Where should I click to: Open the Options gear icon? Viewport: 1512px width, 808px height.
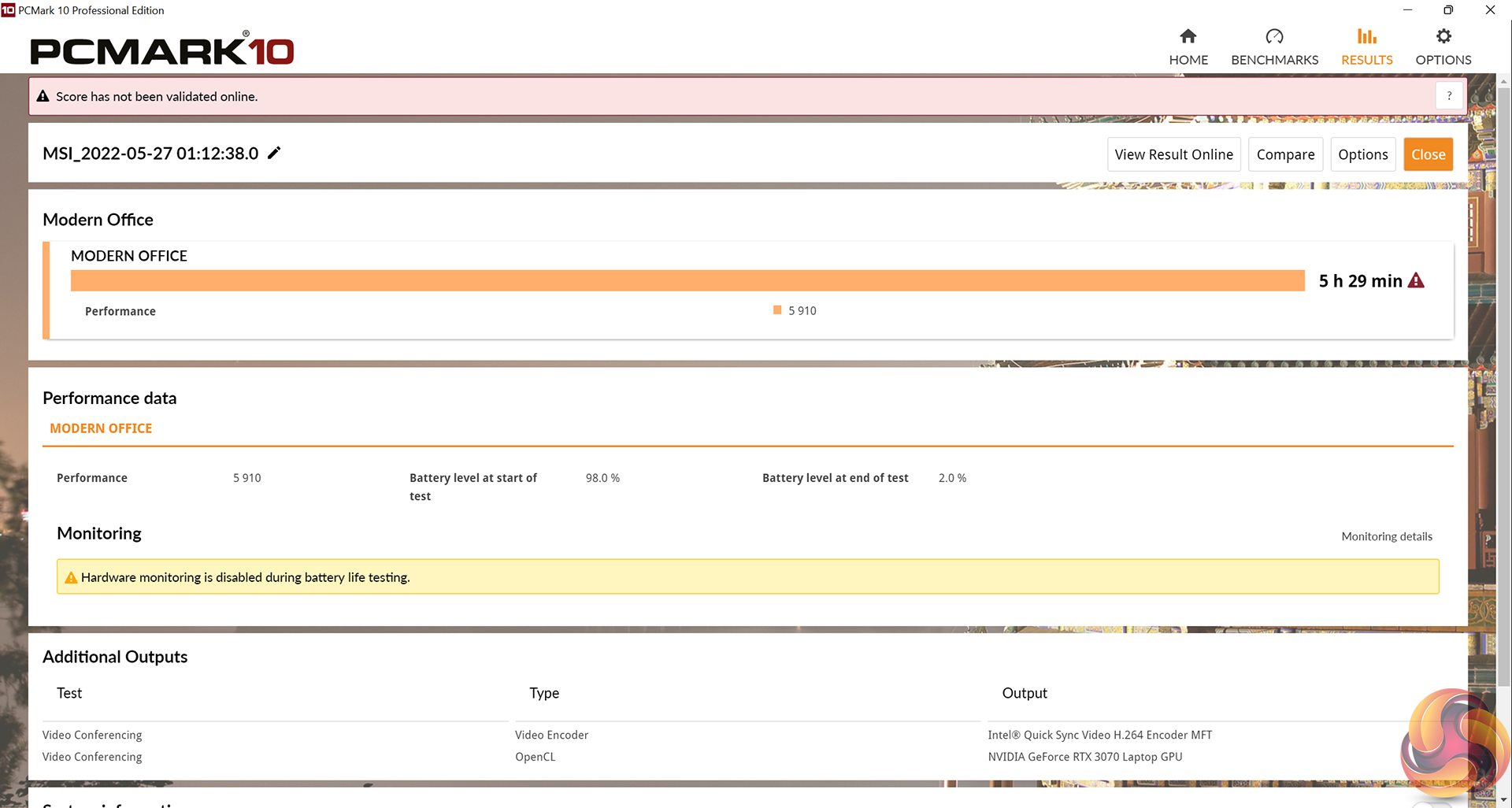click(1443, 36)
